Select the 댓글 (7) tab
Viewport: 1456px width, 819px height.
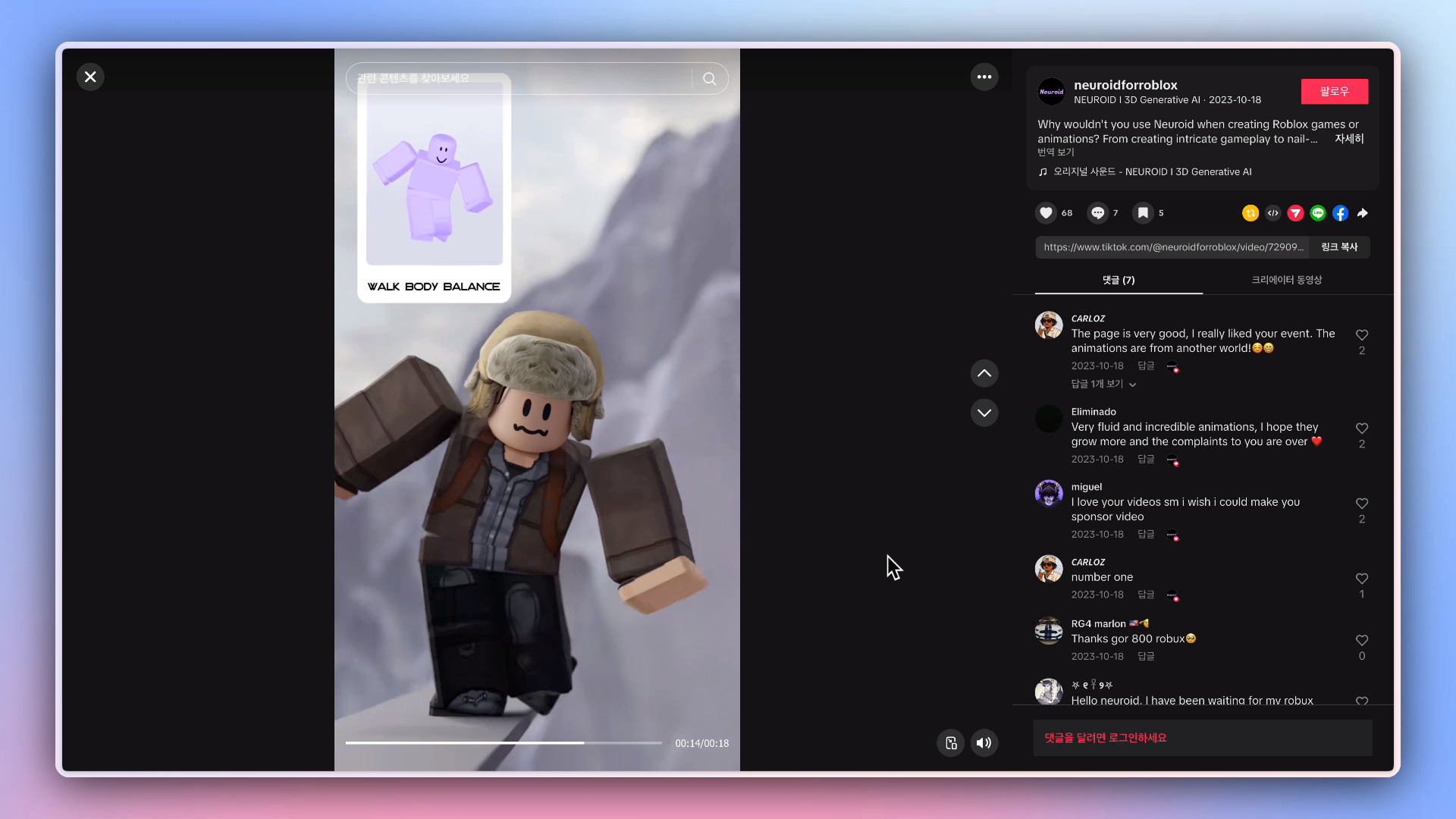tap(1118, 280)
